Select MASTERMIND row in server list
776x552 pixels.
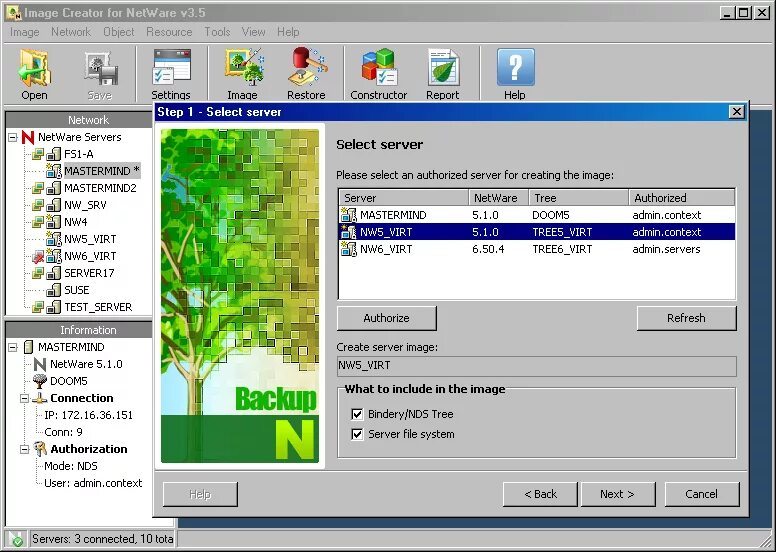[x=537, y=215]
